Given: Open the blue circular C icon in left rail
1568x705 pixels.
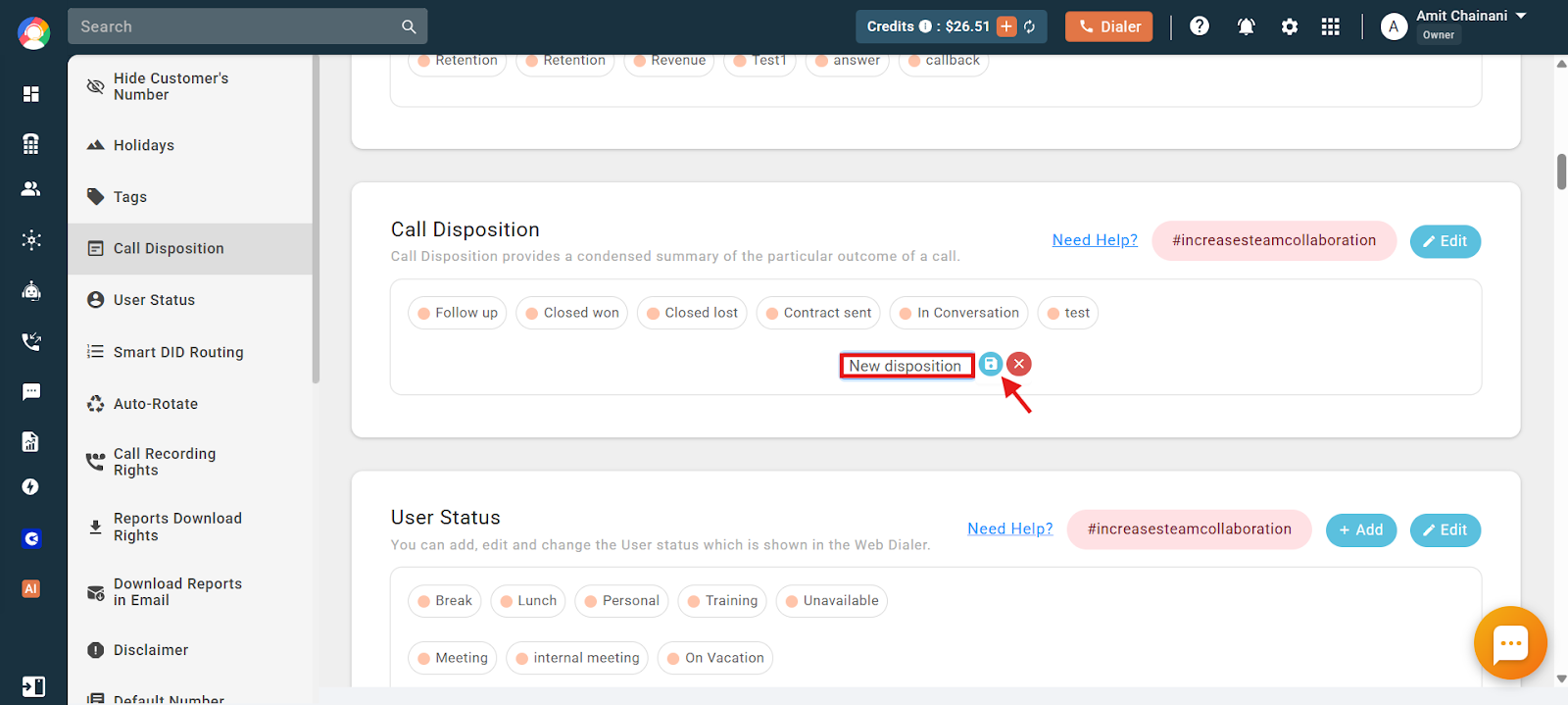Looking at the screenshot, I should pyautogui.click(x=31, y=538).
